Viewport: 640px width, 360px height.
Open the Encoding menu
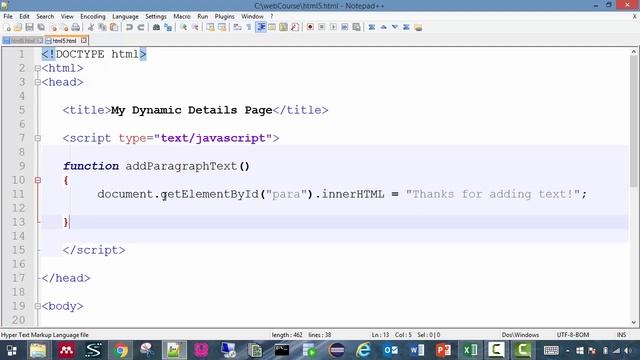click(x=93, y=16)
